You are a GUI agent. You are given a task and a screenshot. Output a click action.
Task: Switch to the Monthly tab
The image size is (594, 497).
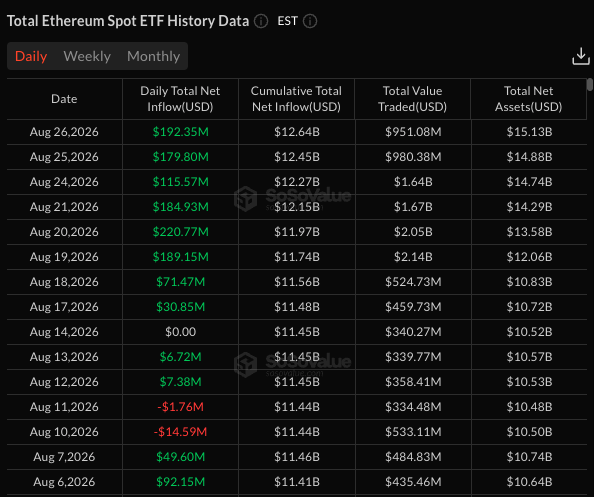[153, 56]
